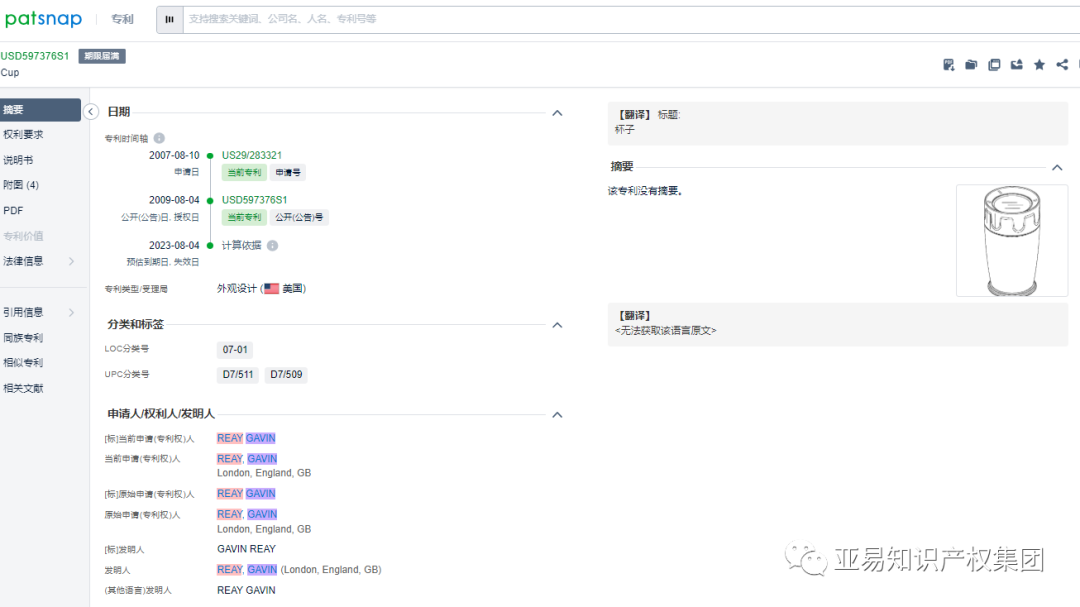Click the D7/511 UPC classification tag
This screenshot has width=1080, height=607.
pos(238,375)
